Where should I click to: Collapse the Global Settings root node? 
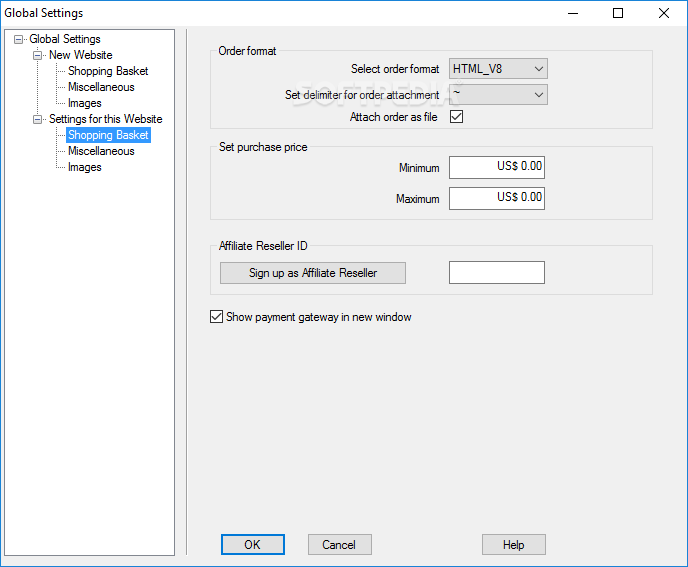pyautogui.click(x=18, y=39)
